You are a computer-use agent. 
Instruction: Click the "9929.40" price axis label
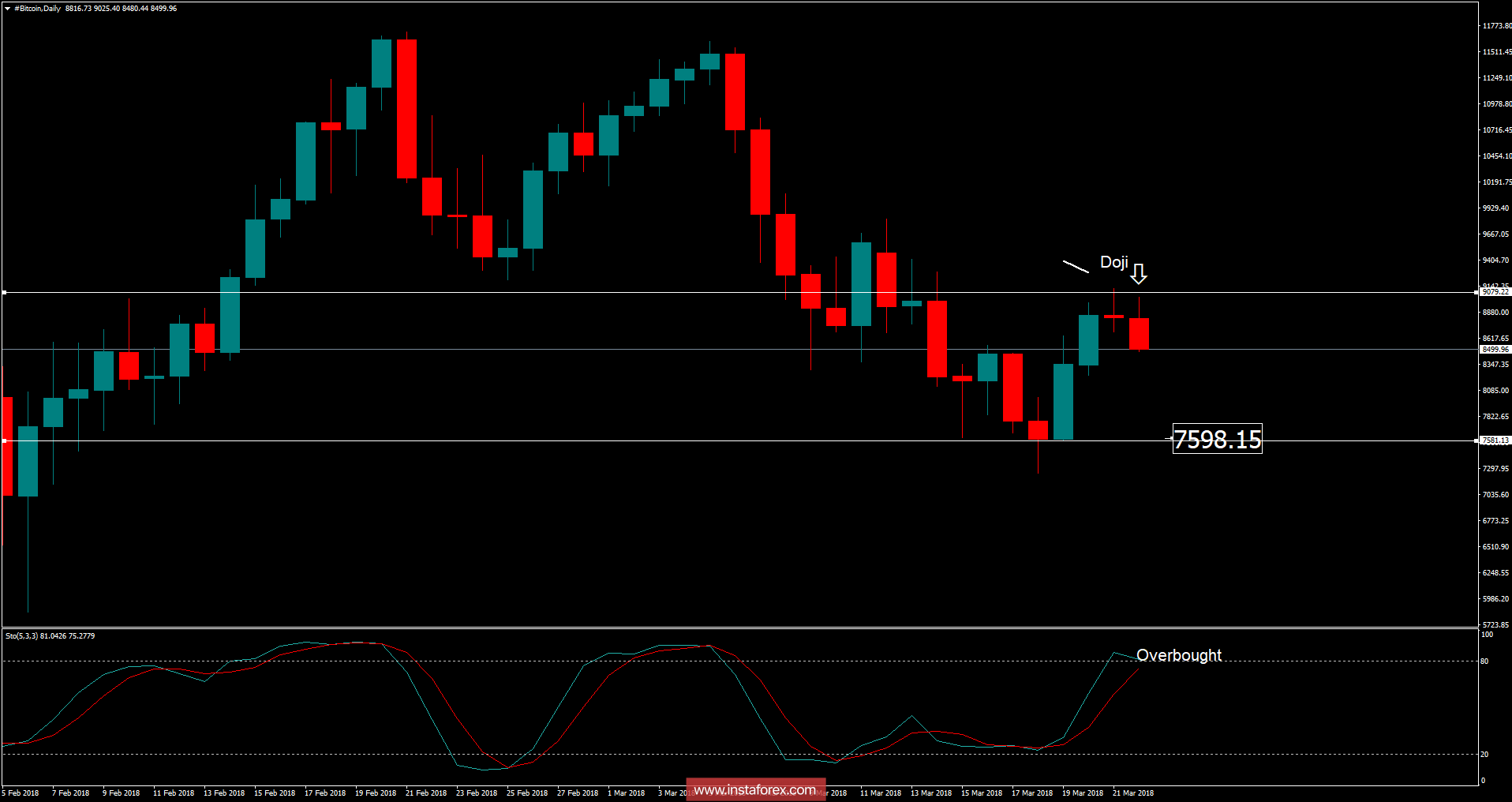[x=1495, y=208]
